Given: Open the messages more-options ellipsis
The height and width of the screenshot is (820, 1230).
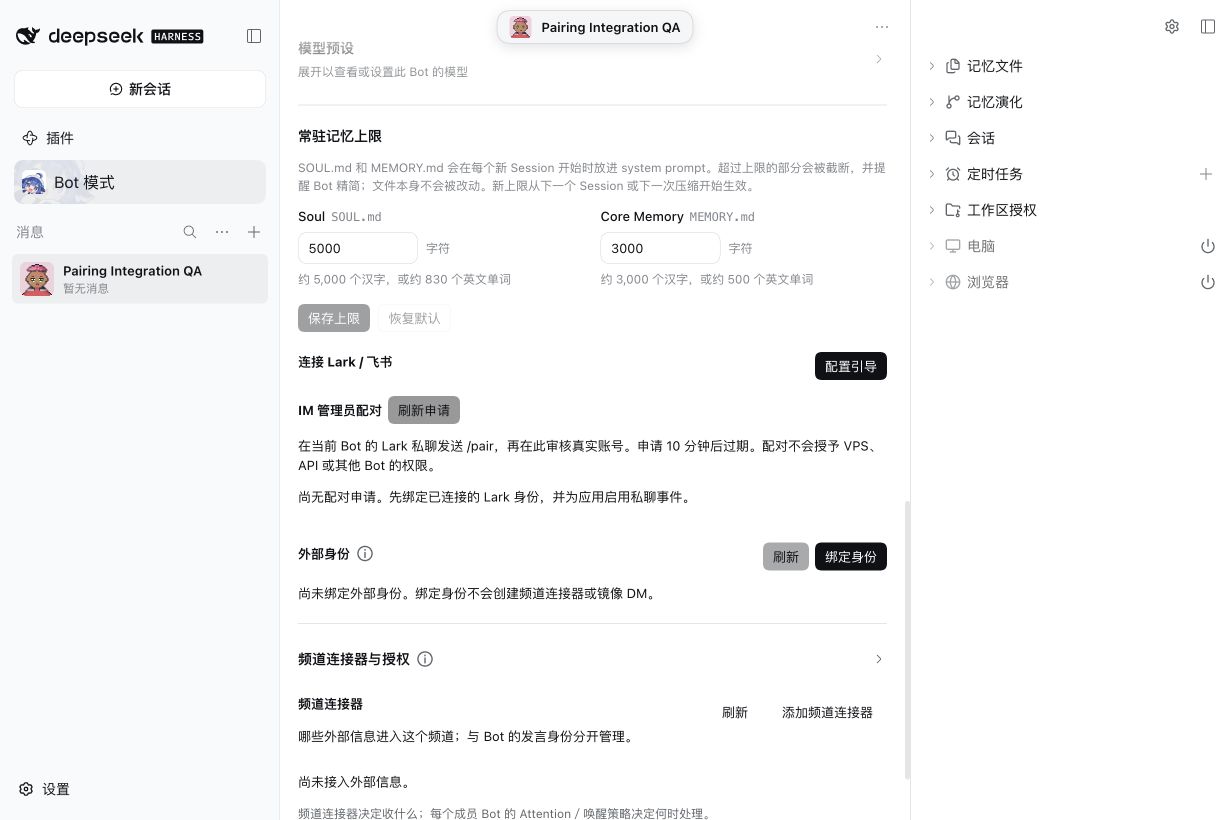Looking at the screenshot, I should coord(222,232).
